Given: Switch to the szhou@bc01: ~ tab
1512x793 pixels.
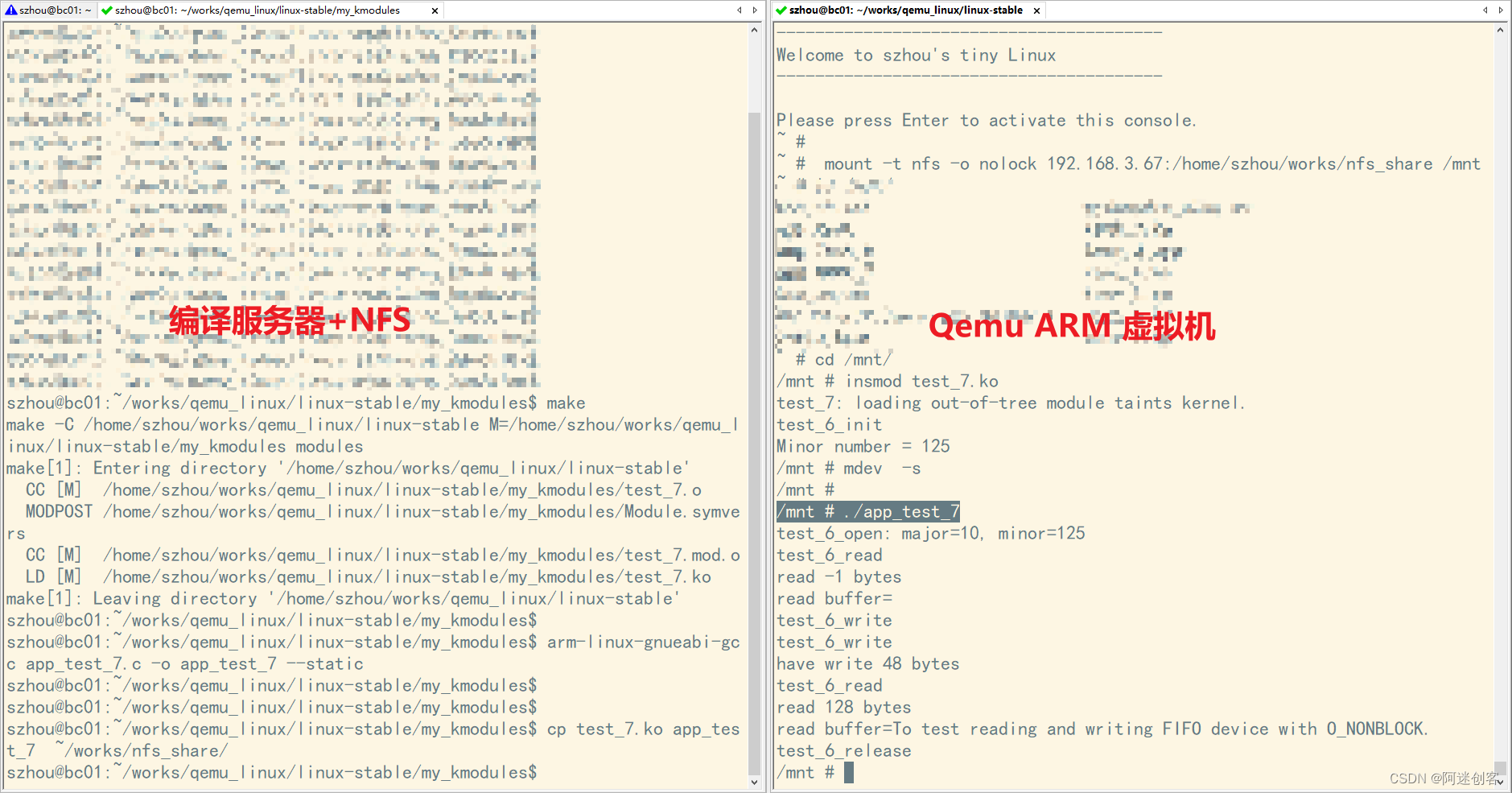Looking at the screenshot, I should coord(48,10).
